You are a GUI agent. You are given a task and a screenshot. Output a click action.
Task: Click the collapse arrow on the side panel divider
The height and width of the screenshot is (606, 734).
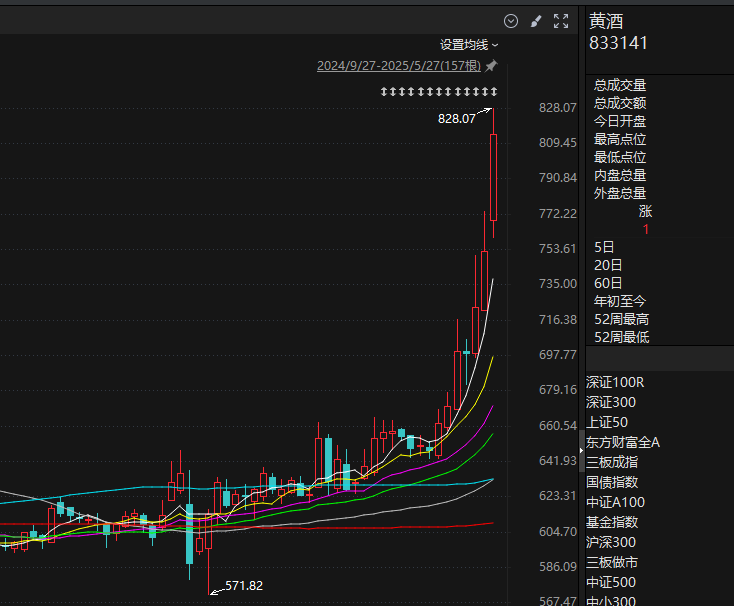[x=581, y=451]
